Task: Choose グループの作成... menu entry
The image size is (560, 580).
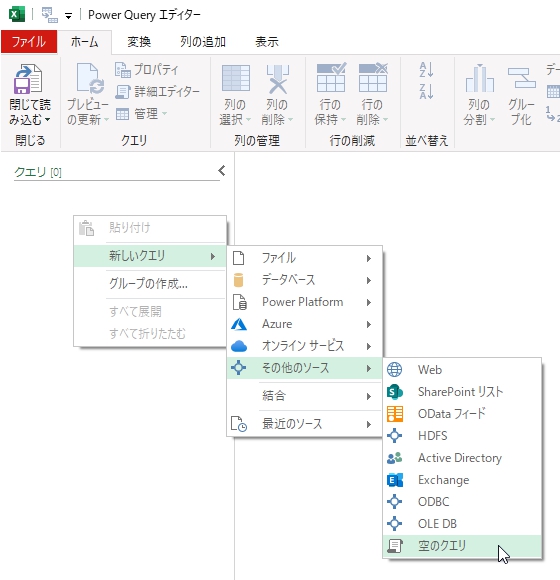Action: 150,284
